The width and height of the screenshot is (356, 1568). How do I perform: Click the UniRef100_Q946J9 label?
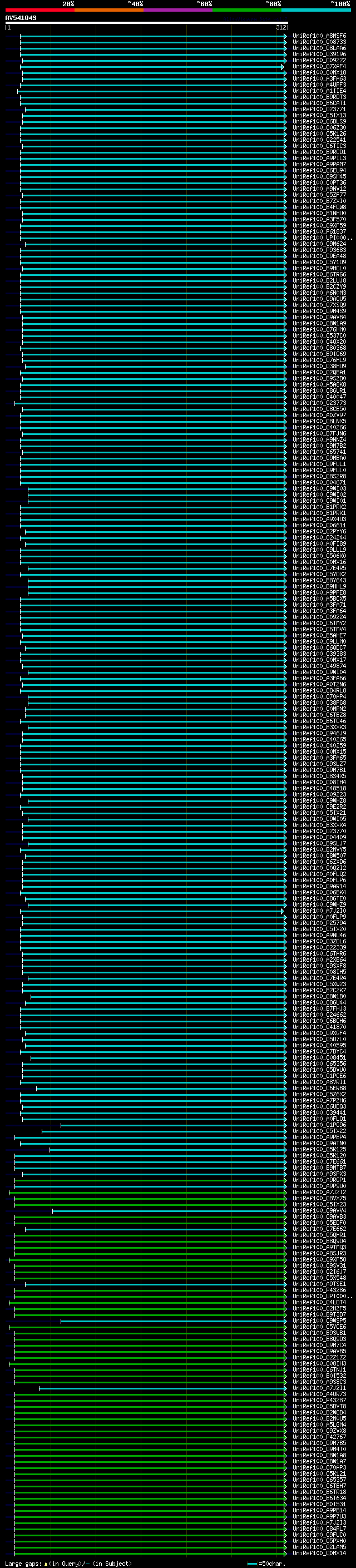(x=319, y=734)
